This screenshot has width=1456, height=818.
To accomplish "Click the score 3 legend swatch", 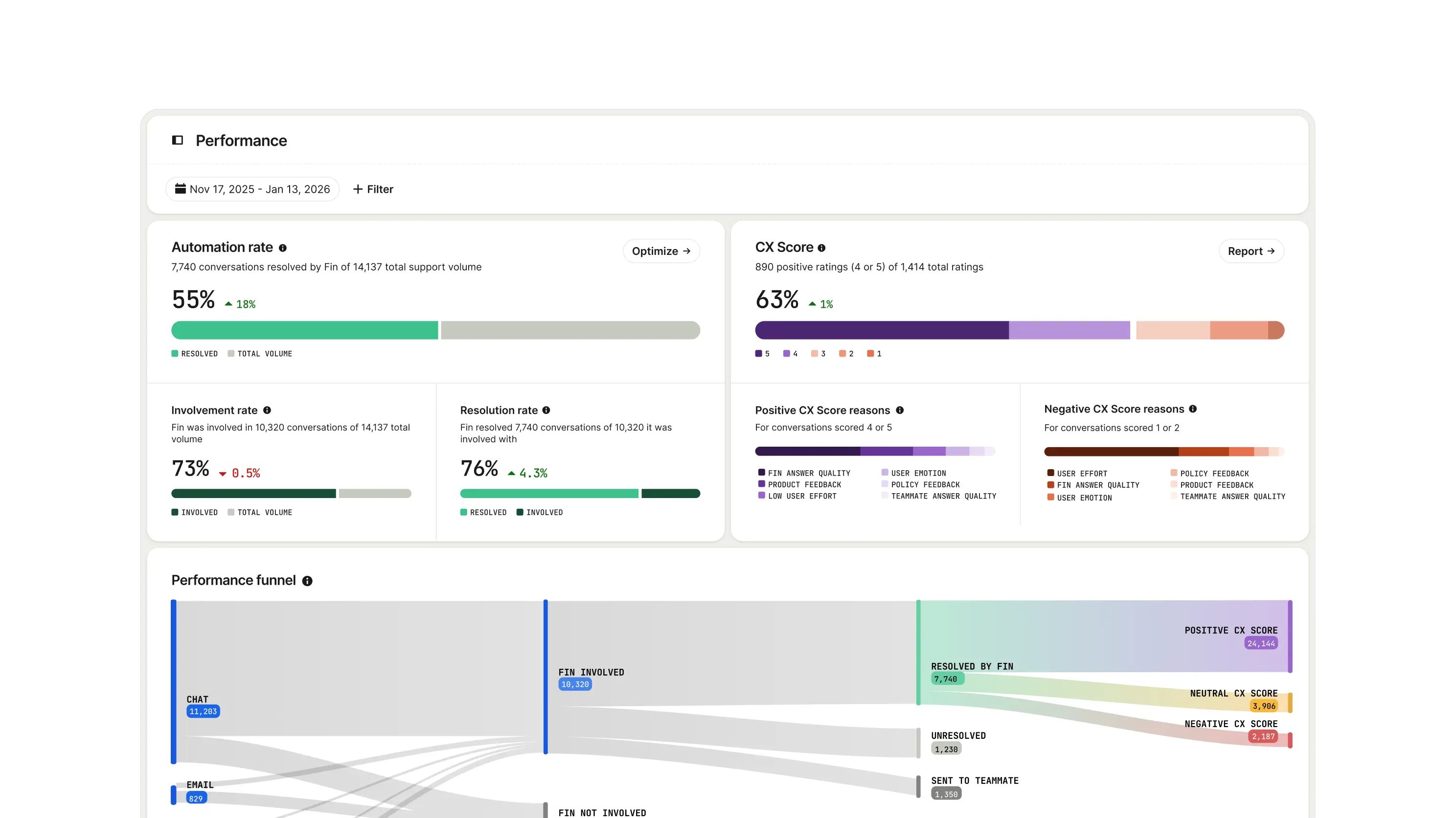I will click(815, 353).
